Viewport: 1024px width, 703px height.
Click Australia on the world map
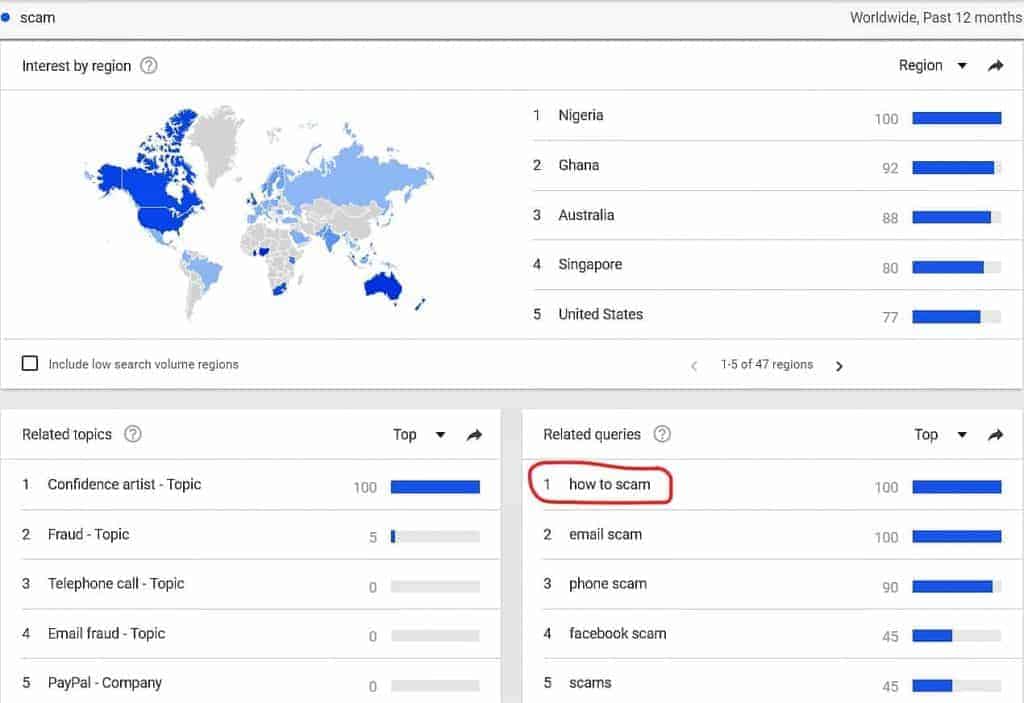point(382,286)
